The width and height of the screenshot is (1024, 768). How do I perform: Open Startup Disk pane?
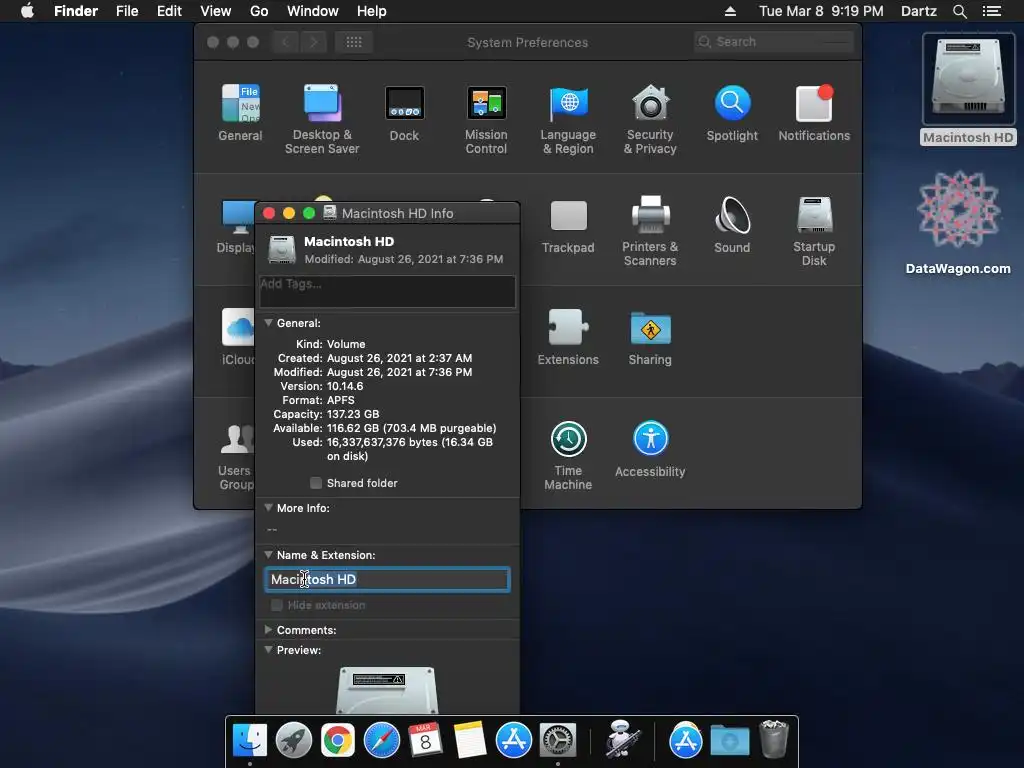tap(814, 231)
